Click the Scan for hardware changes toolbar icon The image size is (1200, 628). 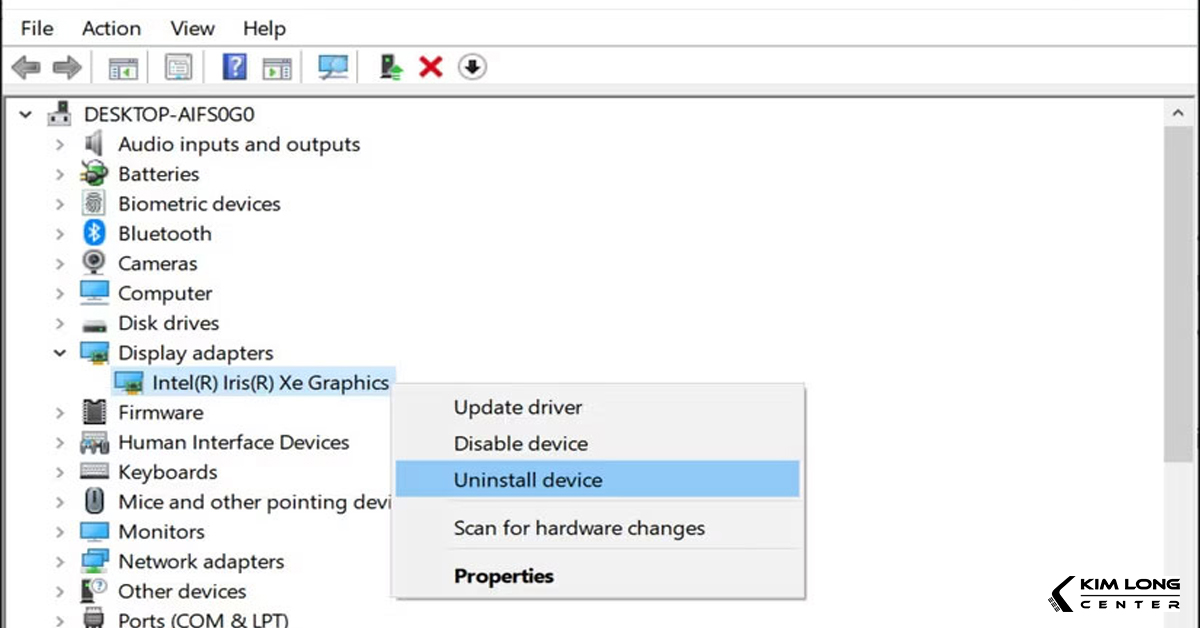tap(333, 66)
